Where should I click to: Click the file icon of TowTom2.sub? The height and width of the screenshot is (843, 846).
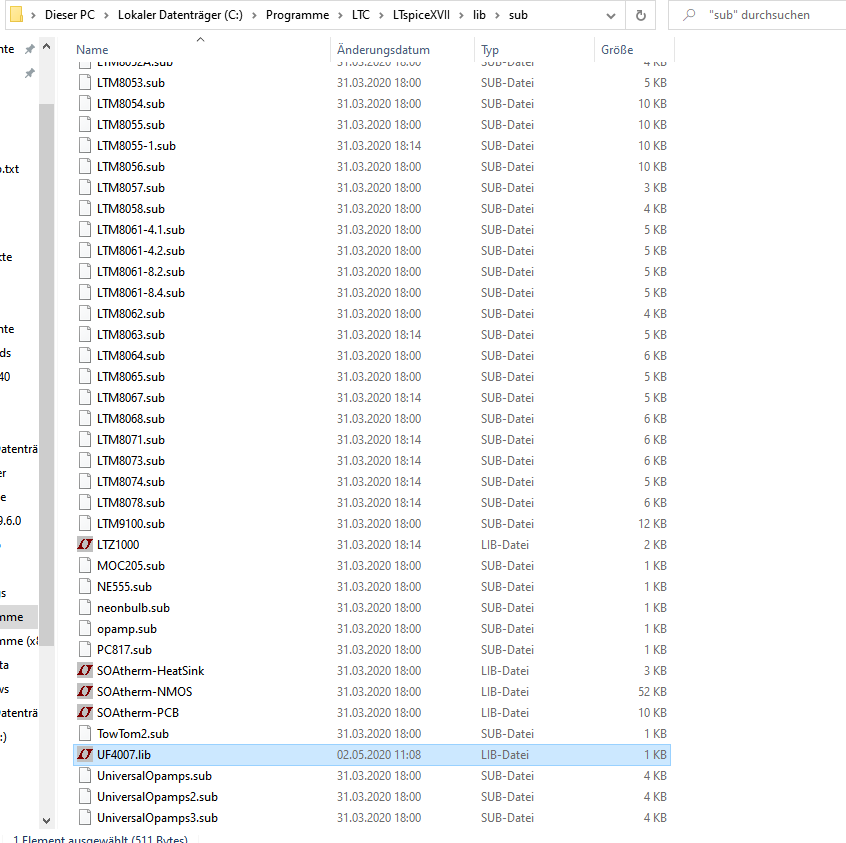pyautogui.click(x=85, y=734)
